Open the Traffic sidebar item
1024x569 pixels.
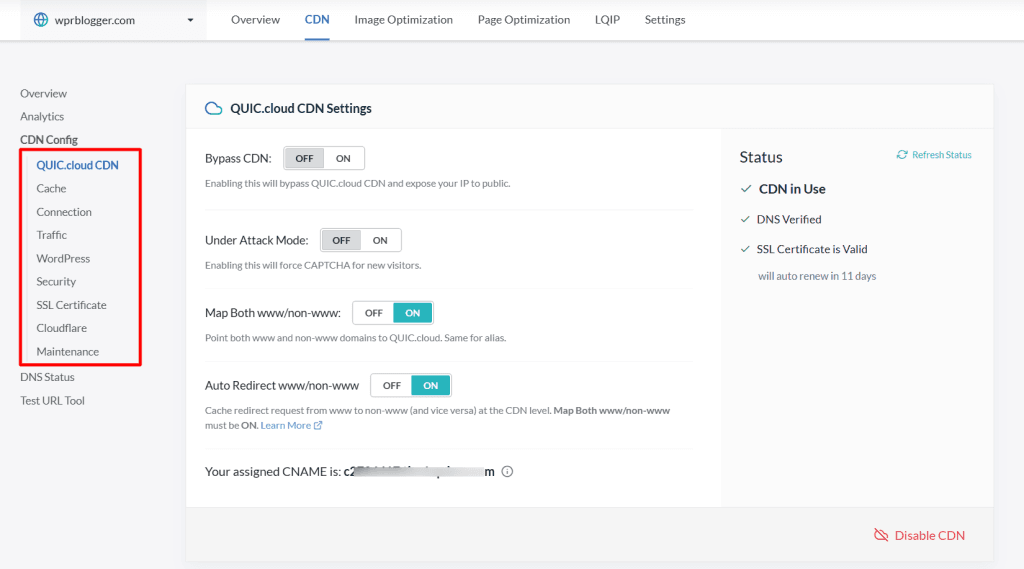point(52,235)
